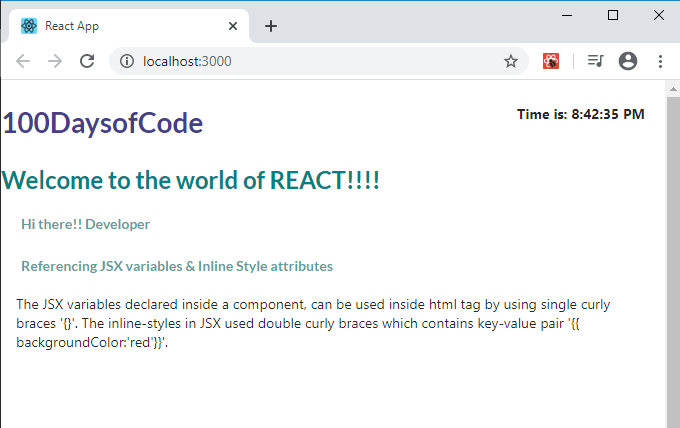
Task: Reload the localhost page
Action: (87, 61)
